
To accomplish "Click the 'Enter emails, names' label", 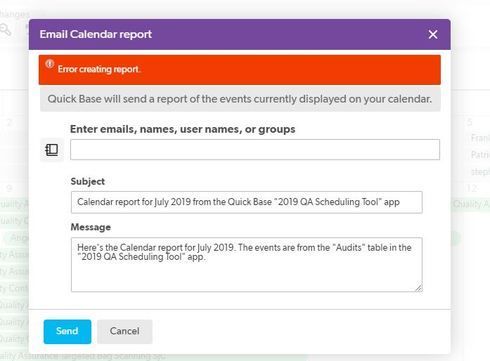I will tap(183, 129).
